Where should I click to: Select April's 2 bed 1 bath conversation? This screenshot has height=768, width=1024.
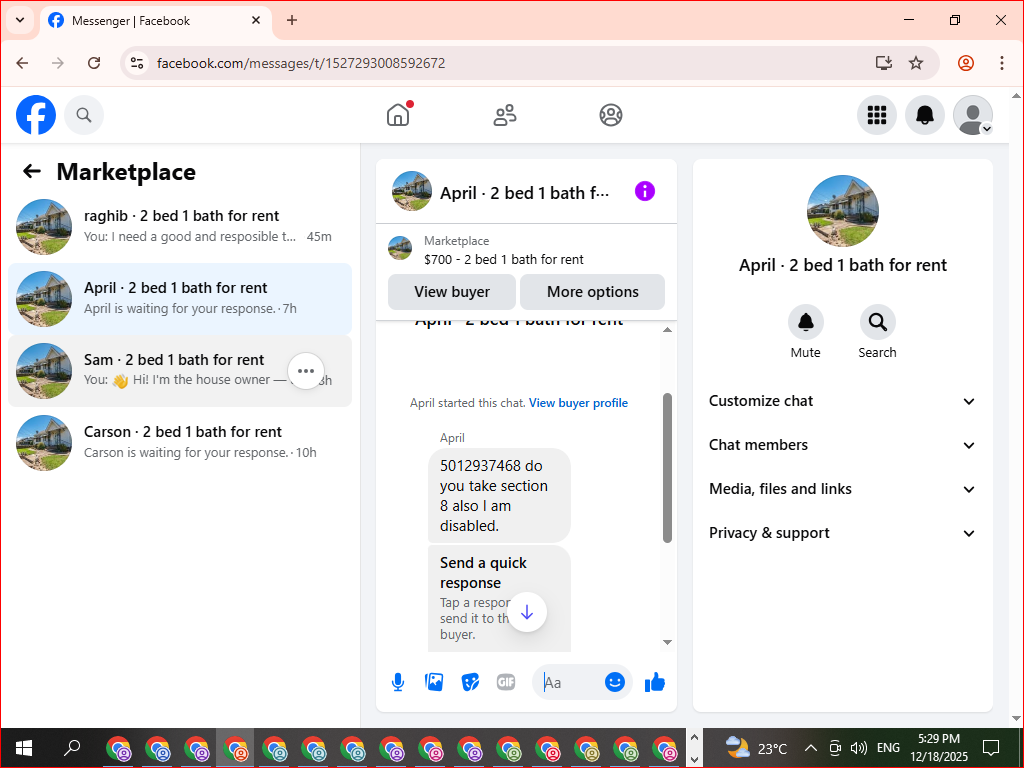click(x=180, y=298)
